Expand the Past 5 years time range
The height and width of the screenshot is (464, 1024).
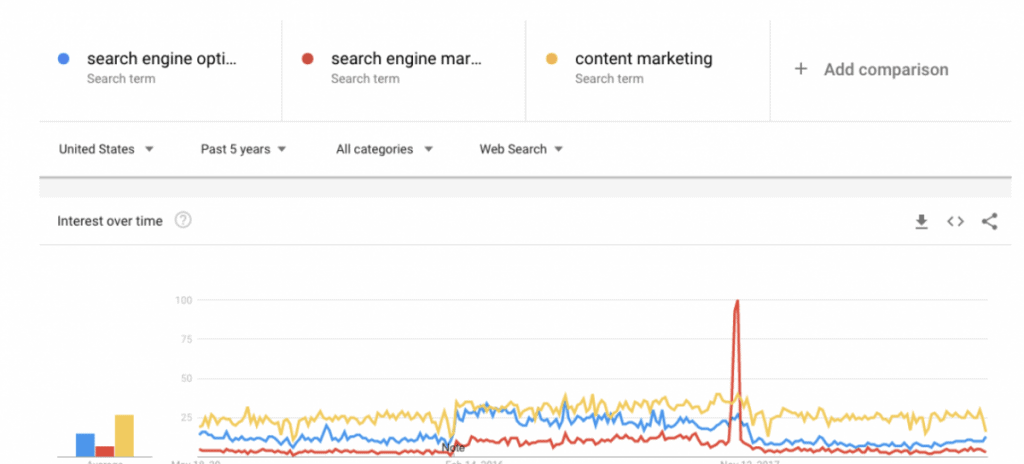tap(244, 149)
